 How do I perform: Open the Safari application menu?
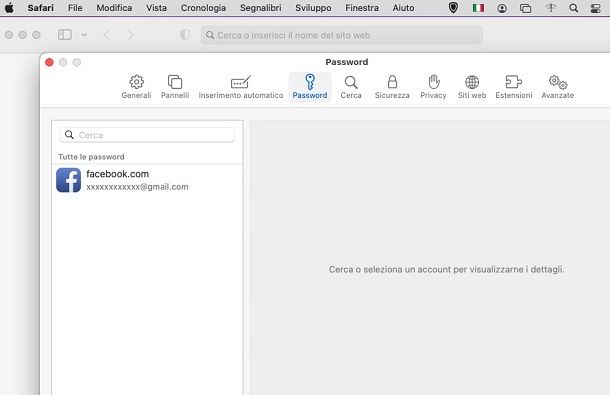click(x=40, y=8)
